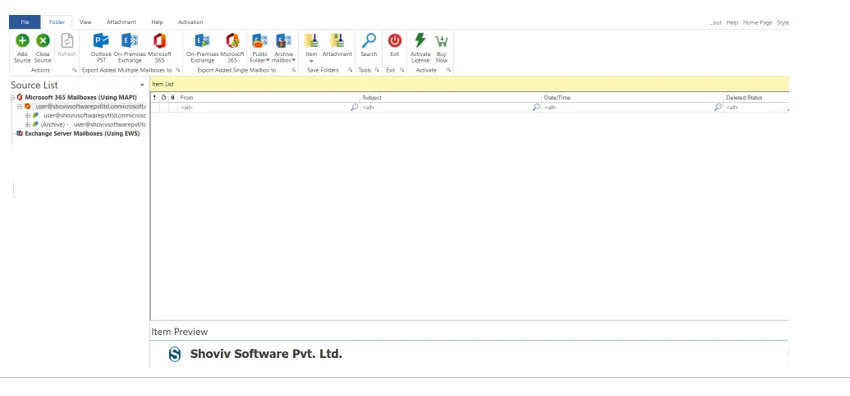Click the importance flag column header
The width and height of the screenshot is (850, 396).
154,98
